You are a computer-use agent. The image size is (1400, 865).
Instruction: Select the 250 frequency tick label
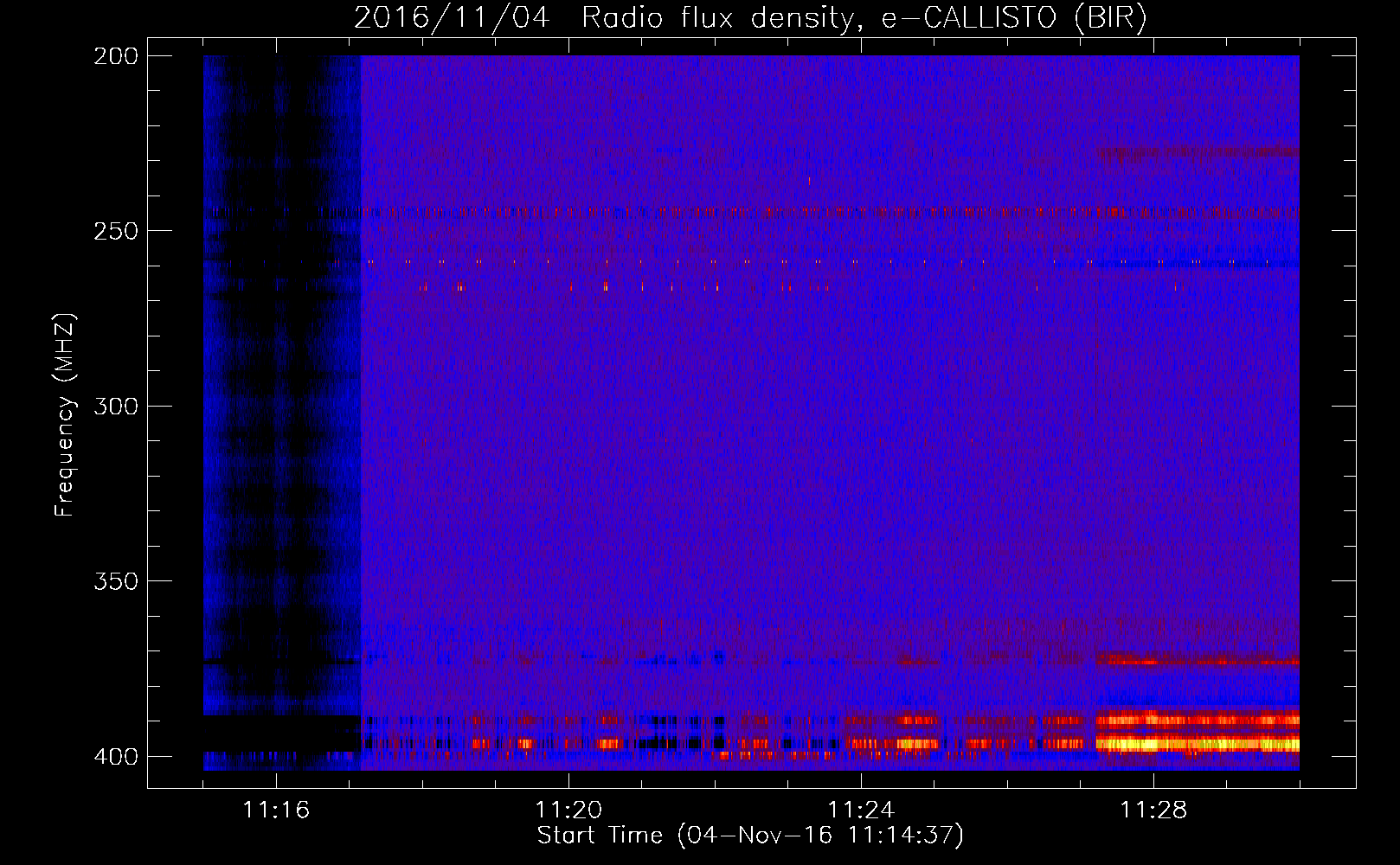click(x=116, y=231)
